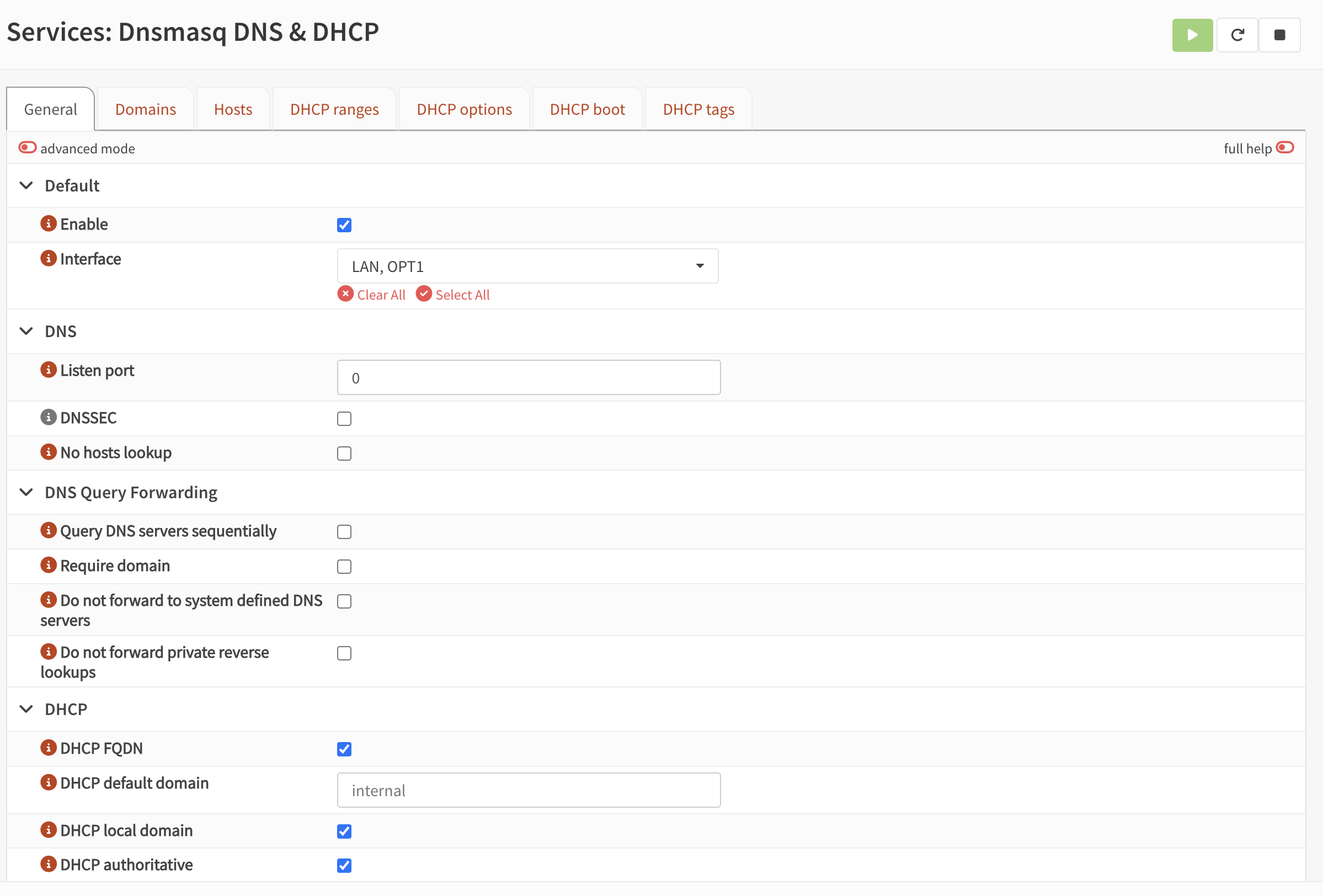Screen dimensions: 1323x896
Task: Switch to the DHCP ranges tab
Action: (334, 109)
